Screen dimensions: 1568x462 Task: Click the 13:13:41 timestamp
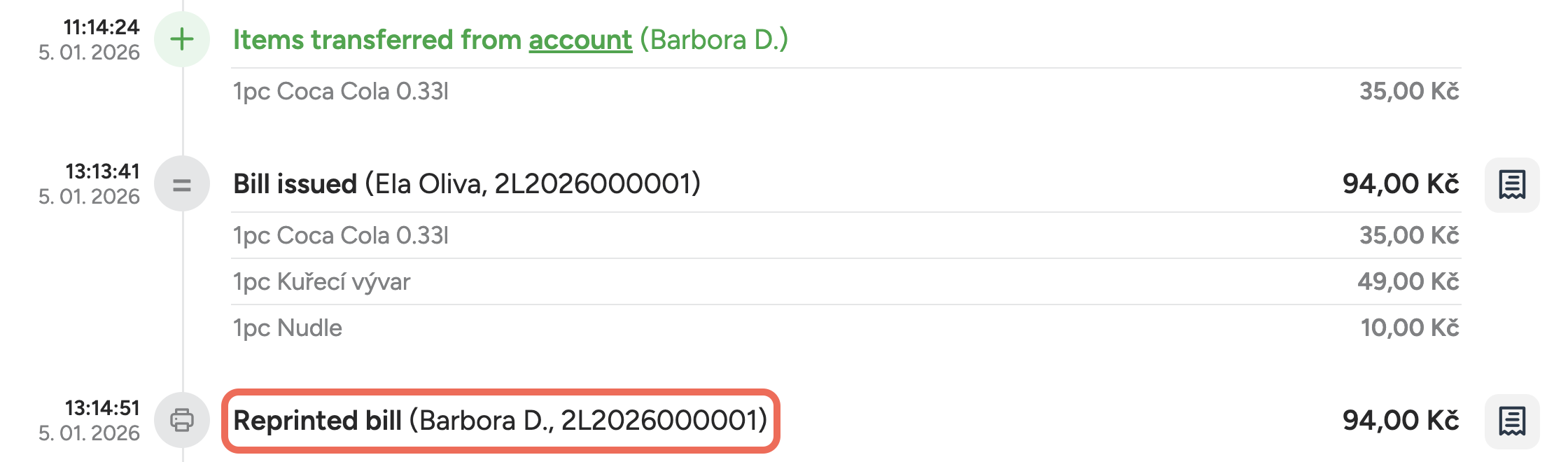click(x=103, y=171)
